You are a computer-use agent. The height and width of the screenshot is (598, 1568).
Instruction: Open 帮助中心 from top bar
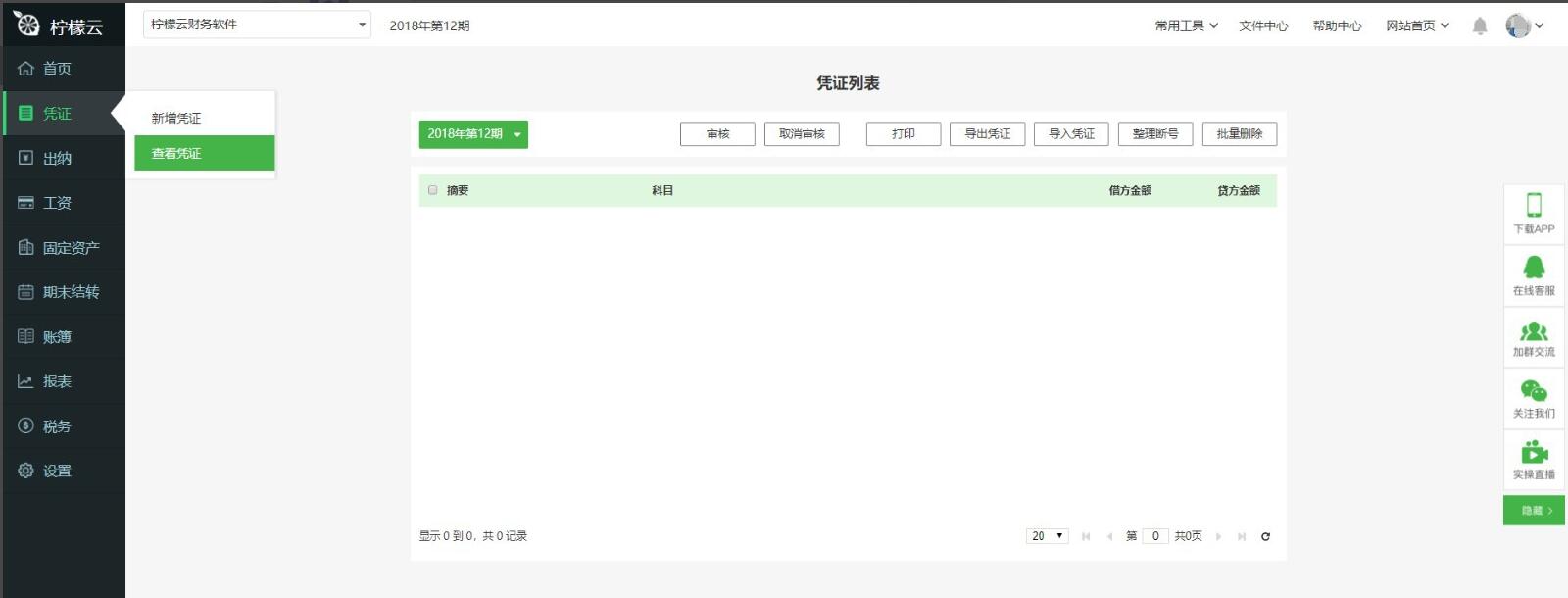point(1337,26)
